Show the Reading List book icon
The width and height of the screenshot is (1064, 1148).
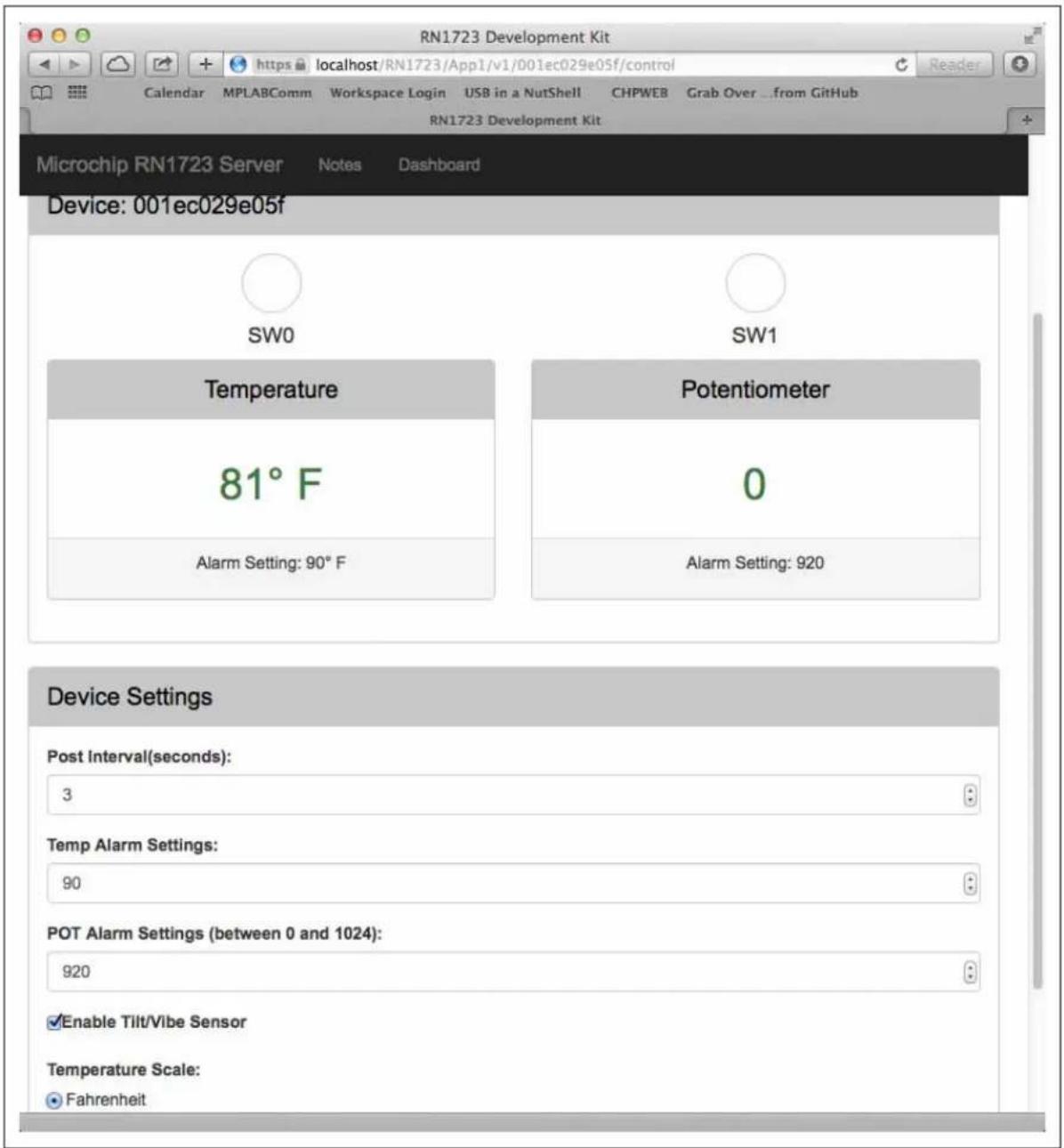[x=42, y=93]
